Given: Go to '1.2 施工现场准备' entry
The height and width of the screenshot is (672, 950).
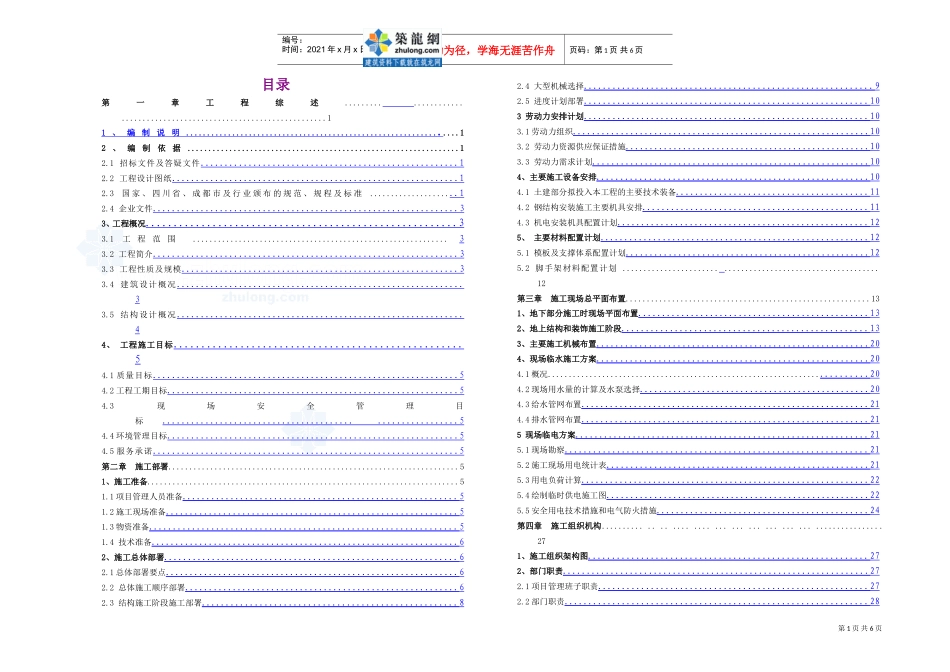Looking at the screenshot, I should point(282,512).
